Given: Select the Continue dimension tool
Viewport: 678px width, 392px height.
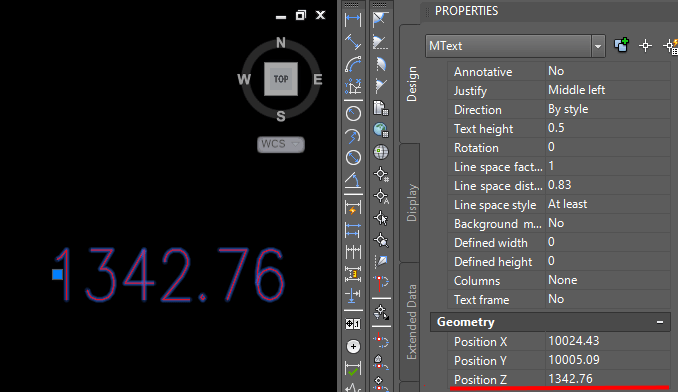Looking at the screenshot, I should click(353, 251).
